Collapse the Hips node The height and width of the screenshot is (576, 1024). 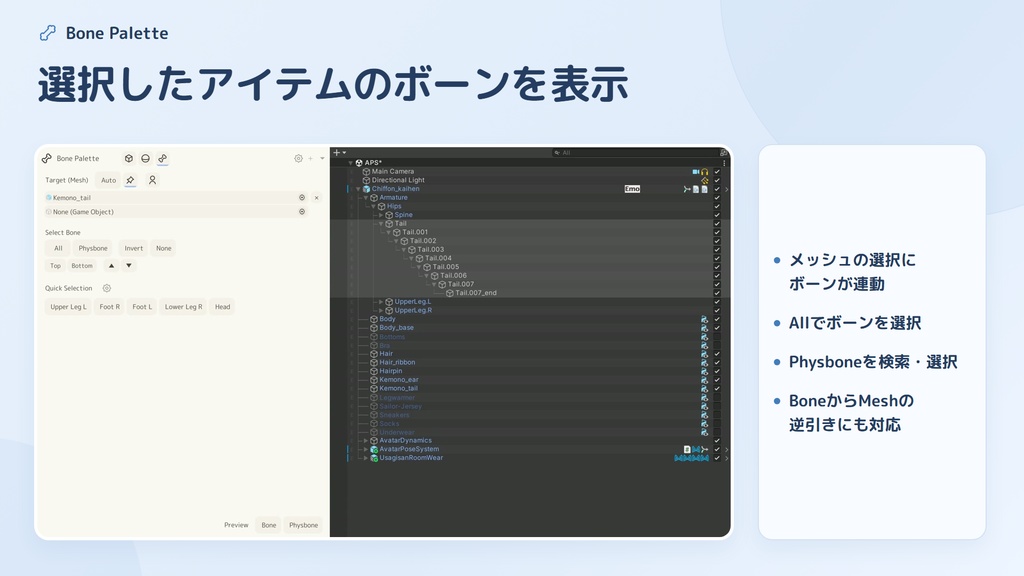click(x=374, y=206)
